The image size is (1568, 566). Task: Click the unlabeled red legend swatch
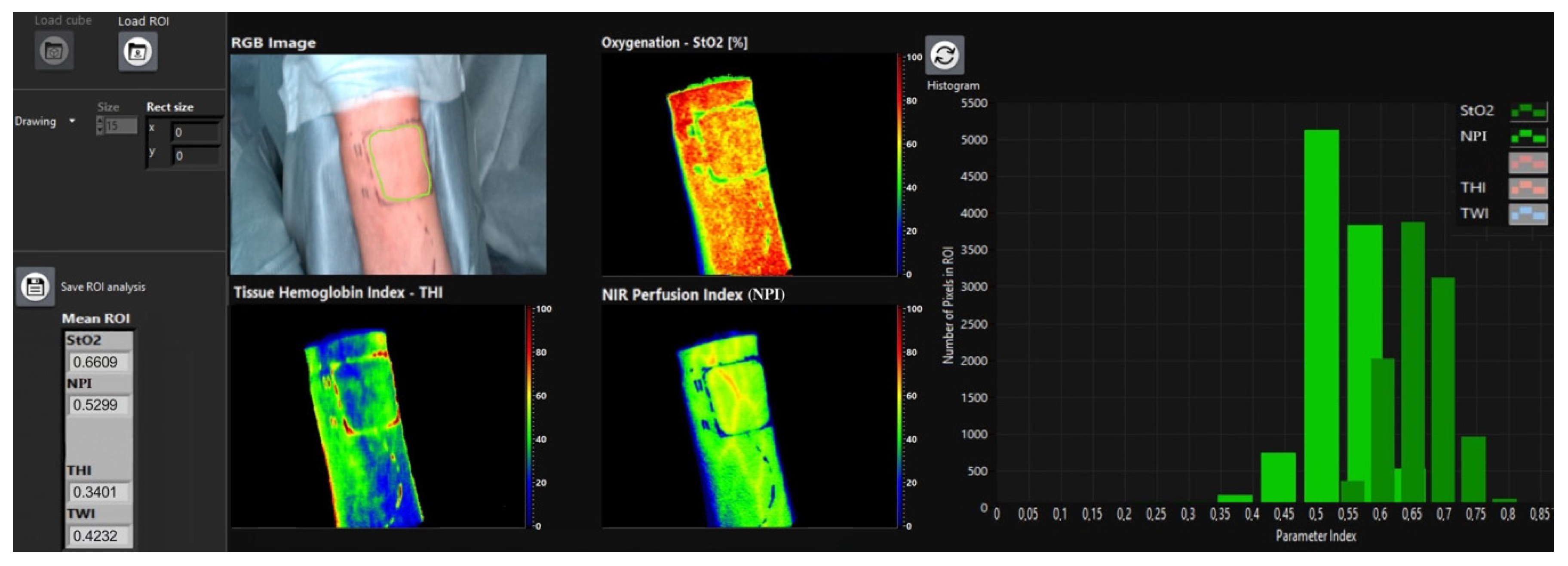click(x=1528, y=162)
